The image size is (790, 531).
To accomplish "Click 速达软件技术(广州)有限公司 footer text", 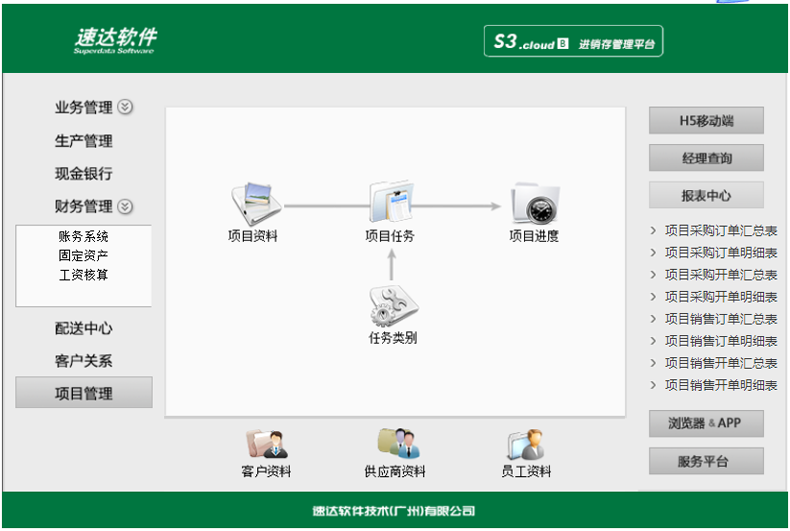I will click(x=393, y=511).
